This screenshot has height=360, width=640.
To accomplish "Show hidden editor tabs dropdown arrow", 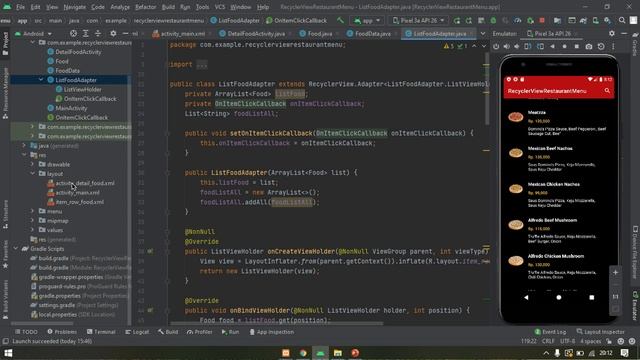I will click(x=483, y=34).
